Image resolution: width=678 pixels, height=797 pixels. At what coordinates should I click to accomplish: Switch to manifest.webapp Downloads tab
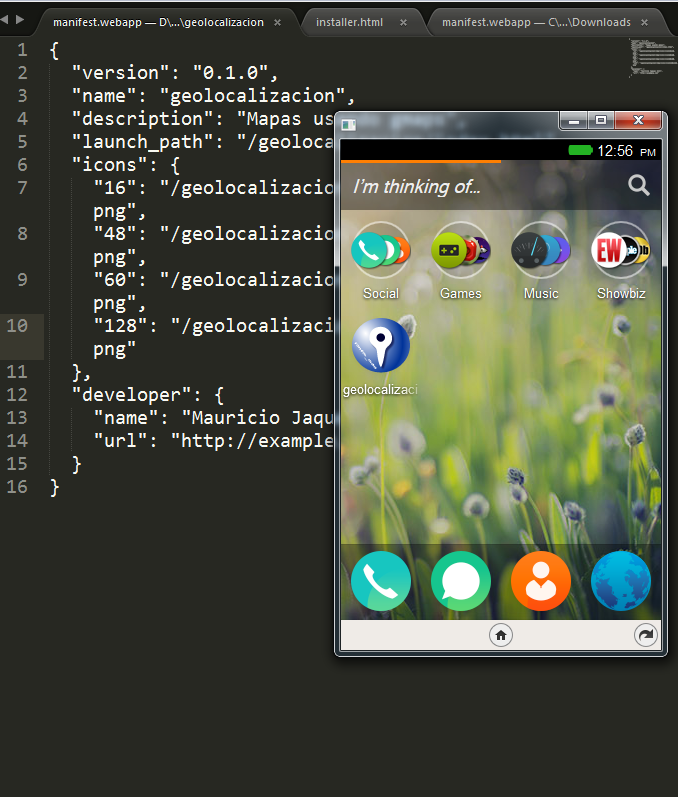(536, 22)
